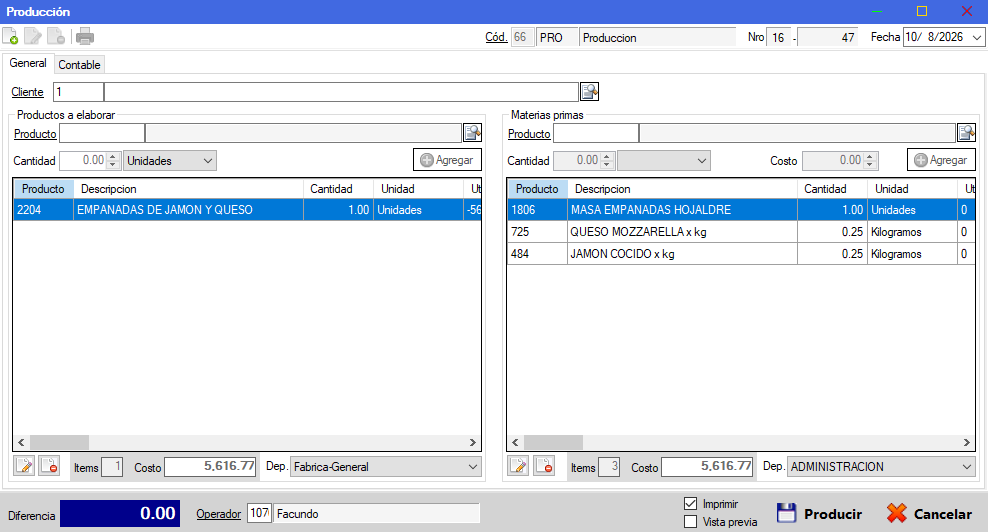This screenshot has height=532, width=988.
Task: Open the Cliente search lookup icon
Action: 590,92
